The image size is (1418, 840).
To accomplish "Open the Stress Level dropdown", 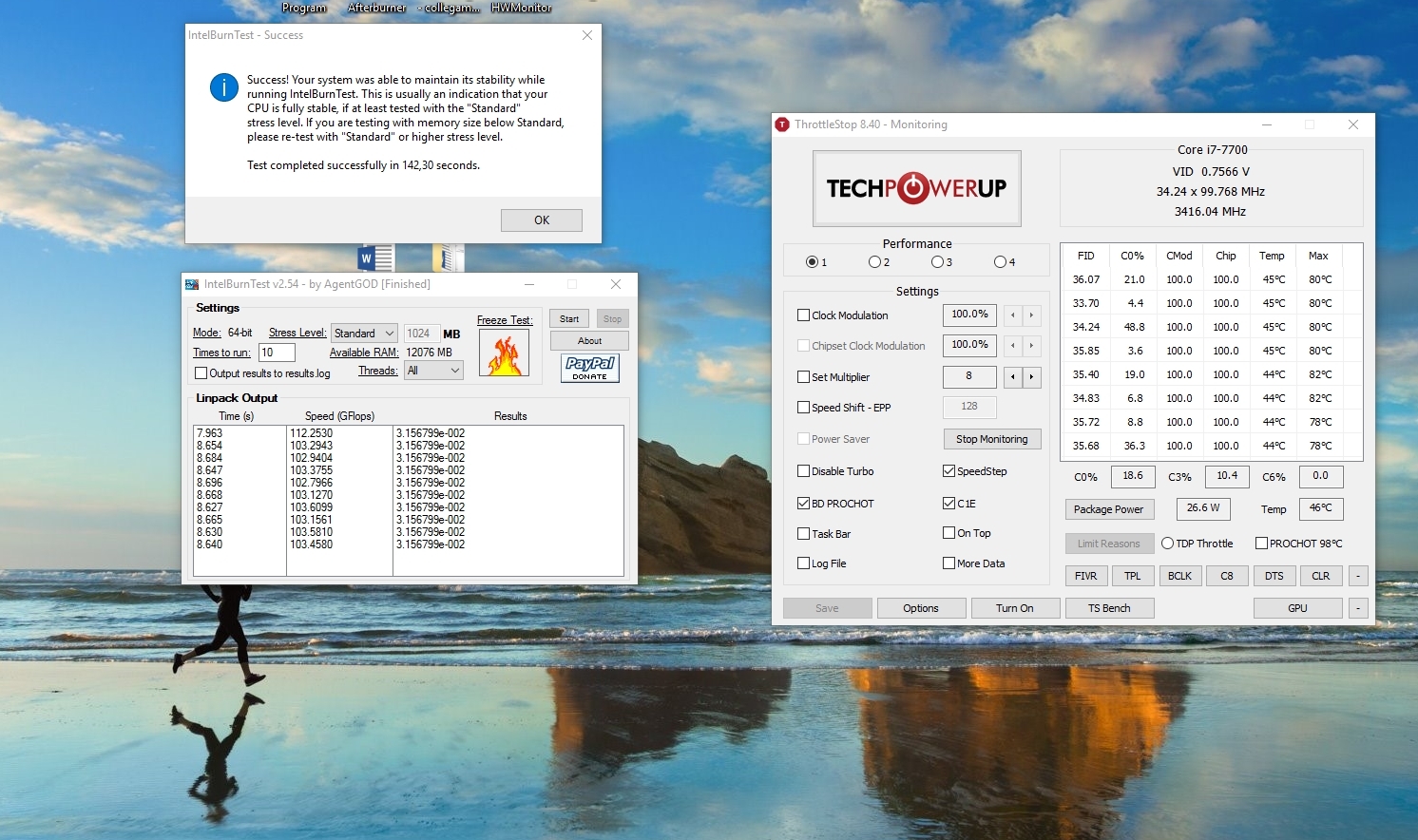I will coord(364,334).
